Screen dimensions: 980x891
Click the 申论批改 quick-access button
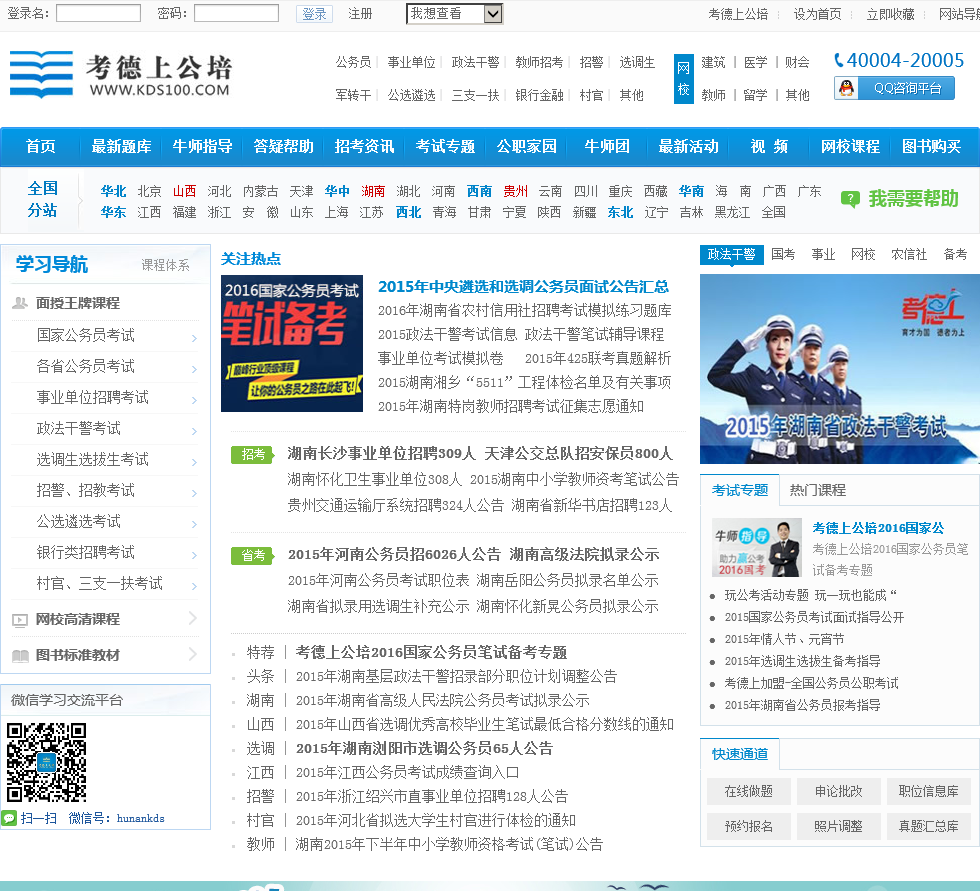point(839,792)
